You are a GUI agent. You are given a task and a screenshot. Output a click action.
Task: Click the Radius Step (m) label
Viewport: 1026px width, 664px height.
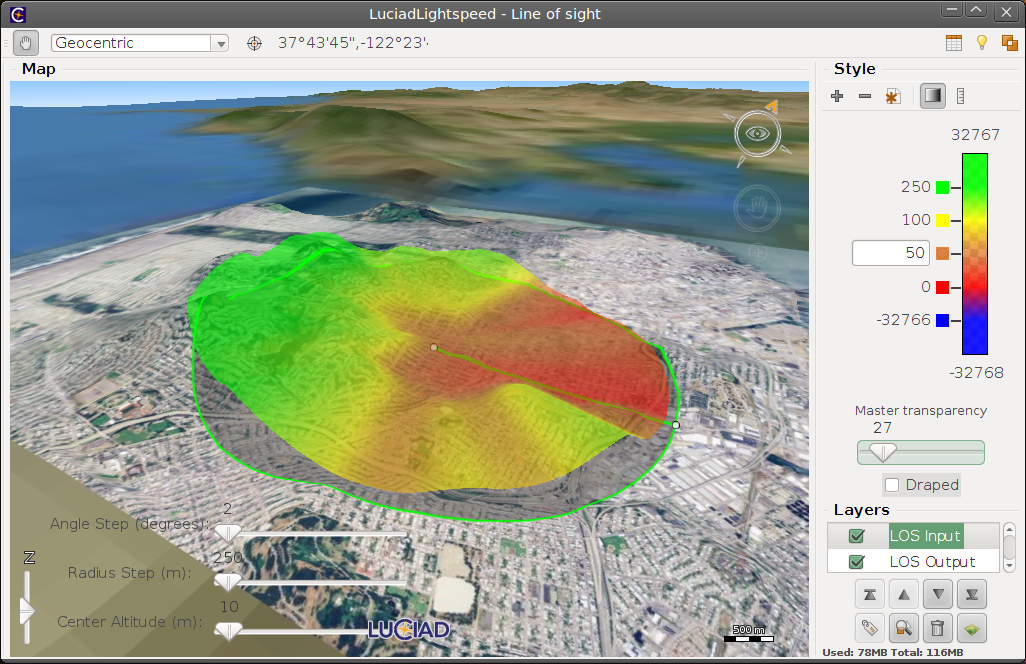130,573
